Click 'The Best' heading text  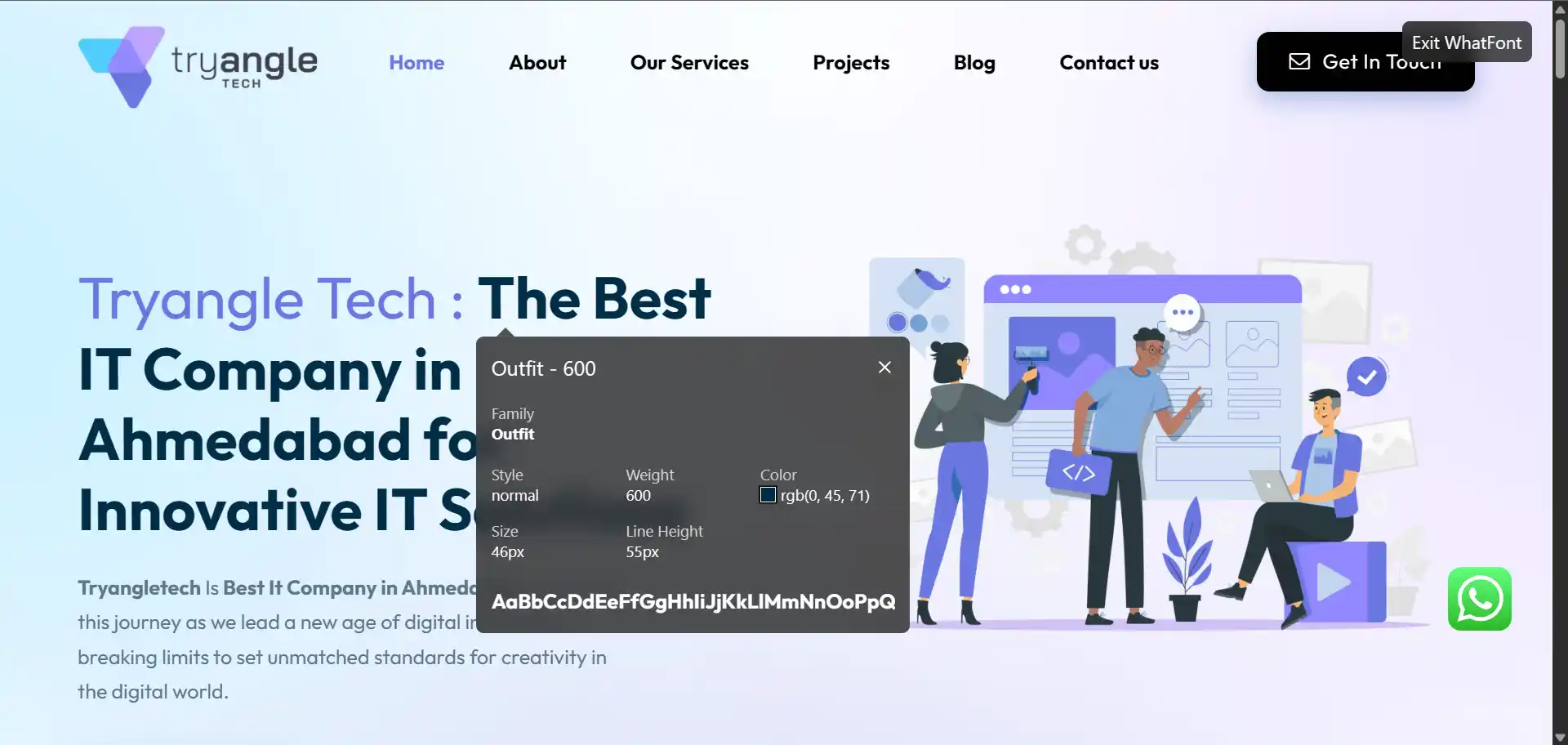tap(595, 299)
